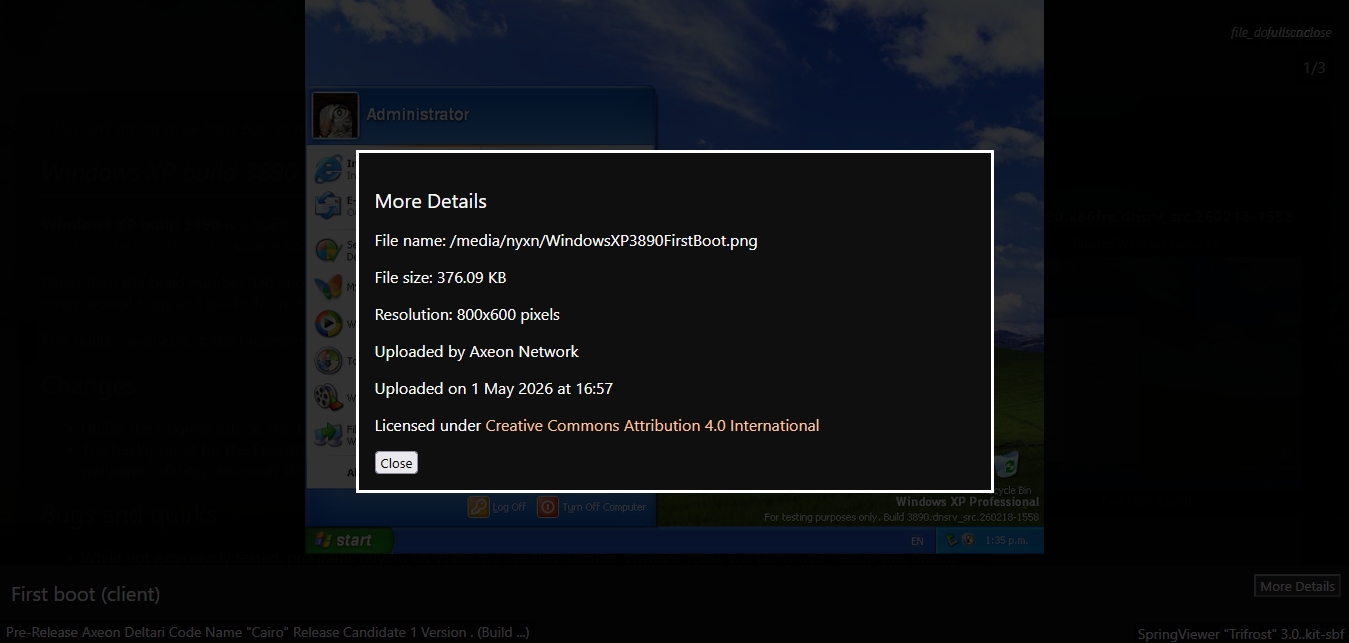Click the EN language indicator in the XP taskbar
1349x643 pixels.
click(917, 541)
